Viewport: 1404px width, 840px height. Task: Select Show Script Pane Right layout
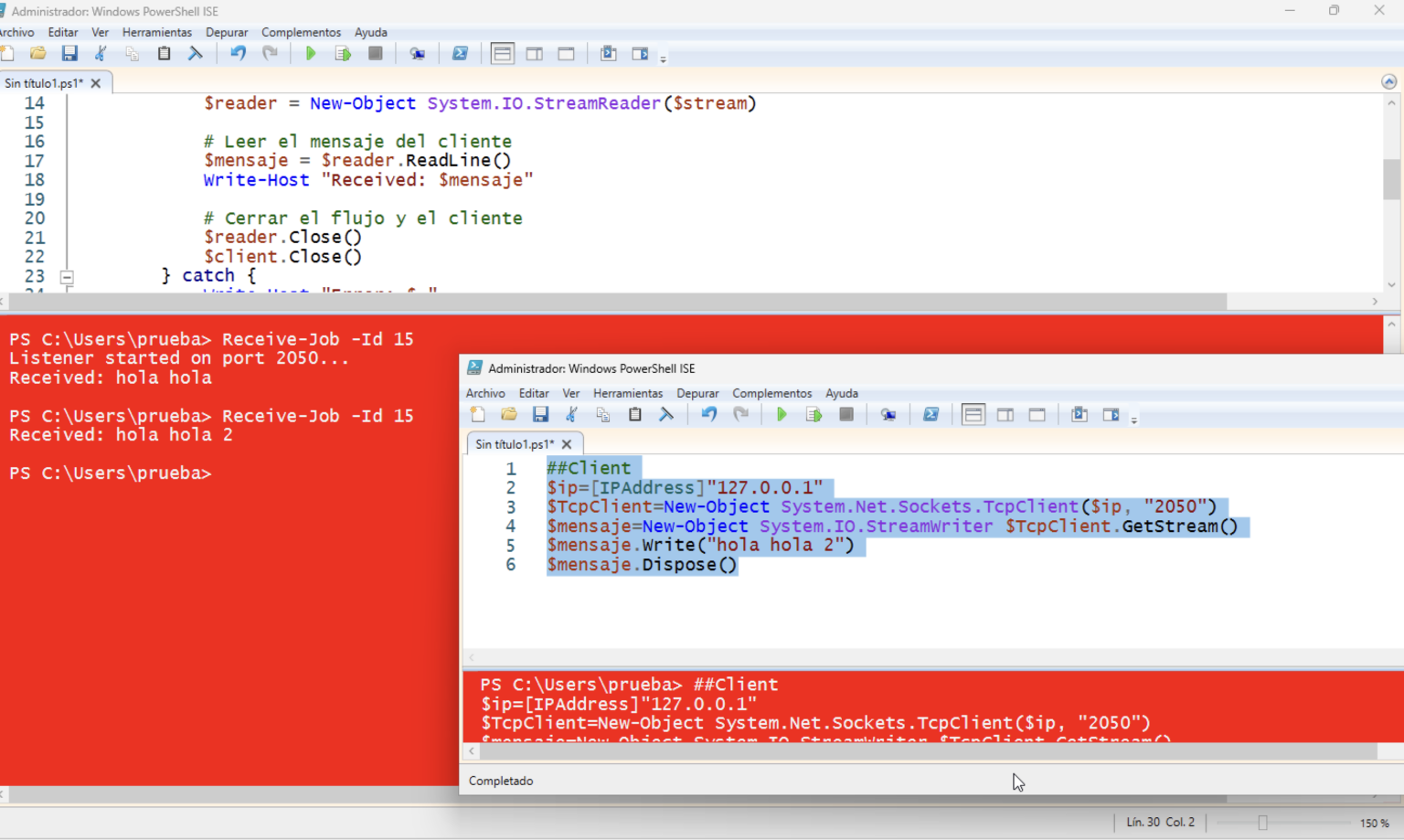tap(535, 53)
